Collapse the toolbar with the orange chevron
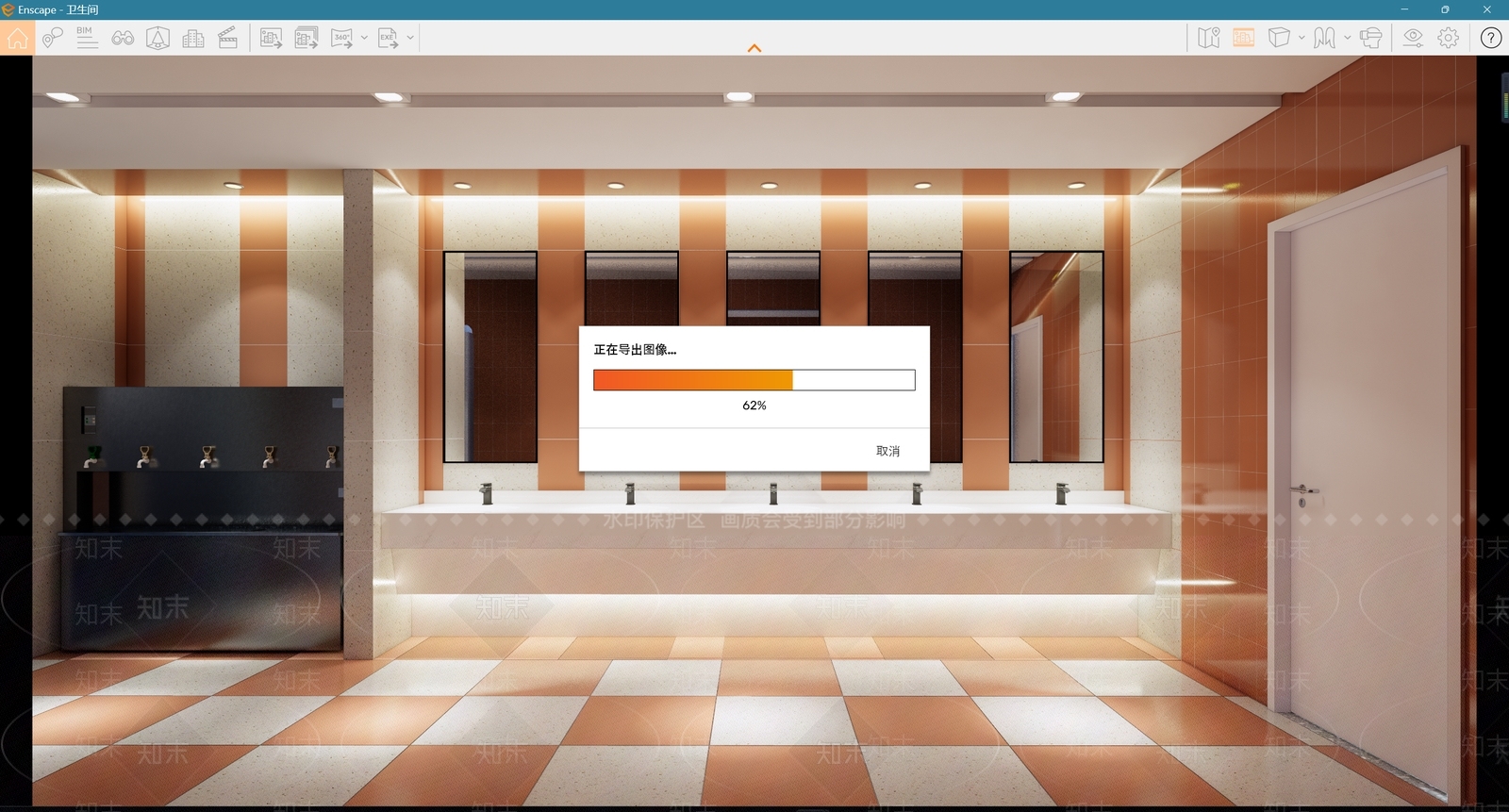This screenshot has height=812, width=1509. [x=754, y=48]
